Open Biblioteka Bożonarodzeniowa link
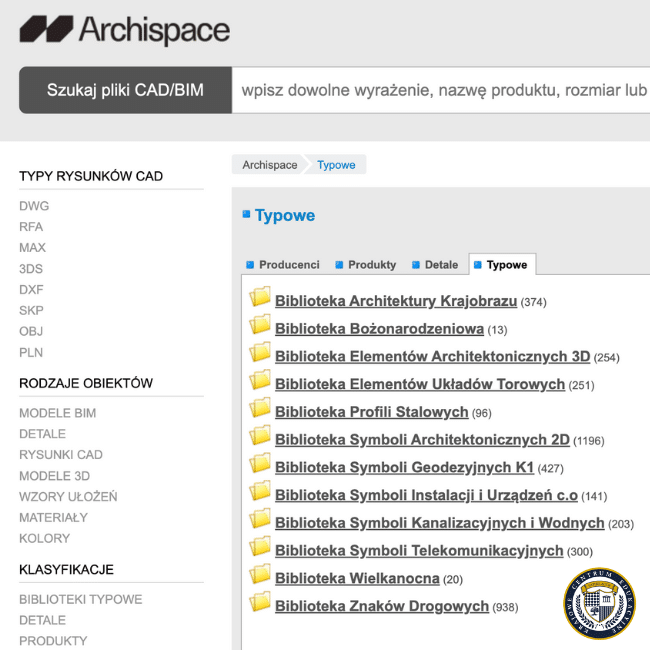The image size is (650, 650). pyautogui.click(x=379, y=329)
